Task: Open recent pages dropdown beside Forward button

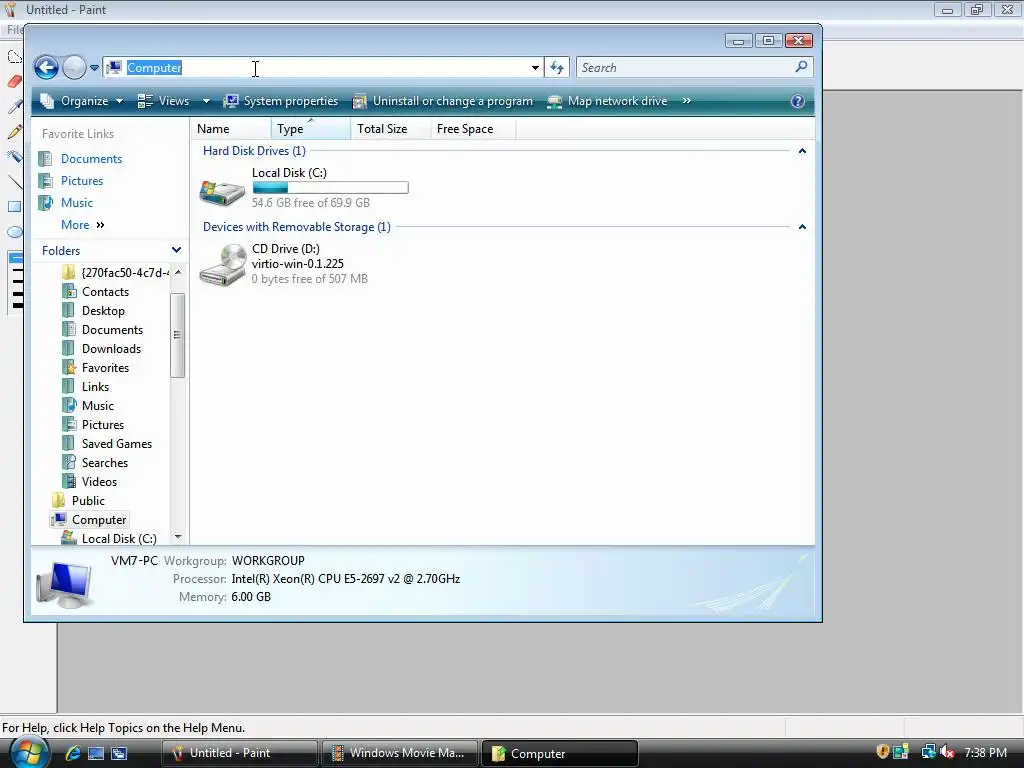Action: [x=94, y=67]
